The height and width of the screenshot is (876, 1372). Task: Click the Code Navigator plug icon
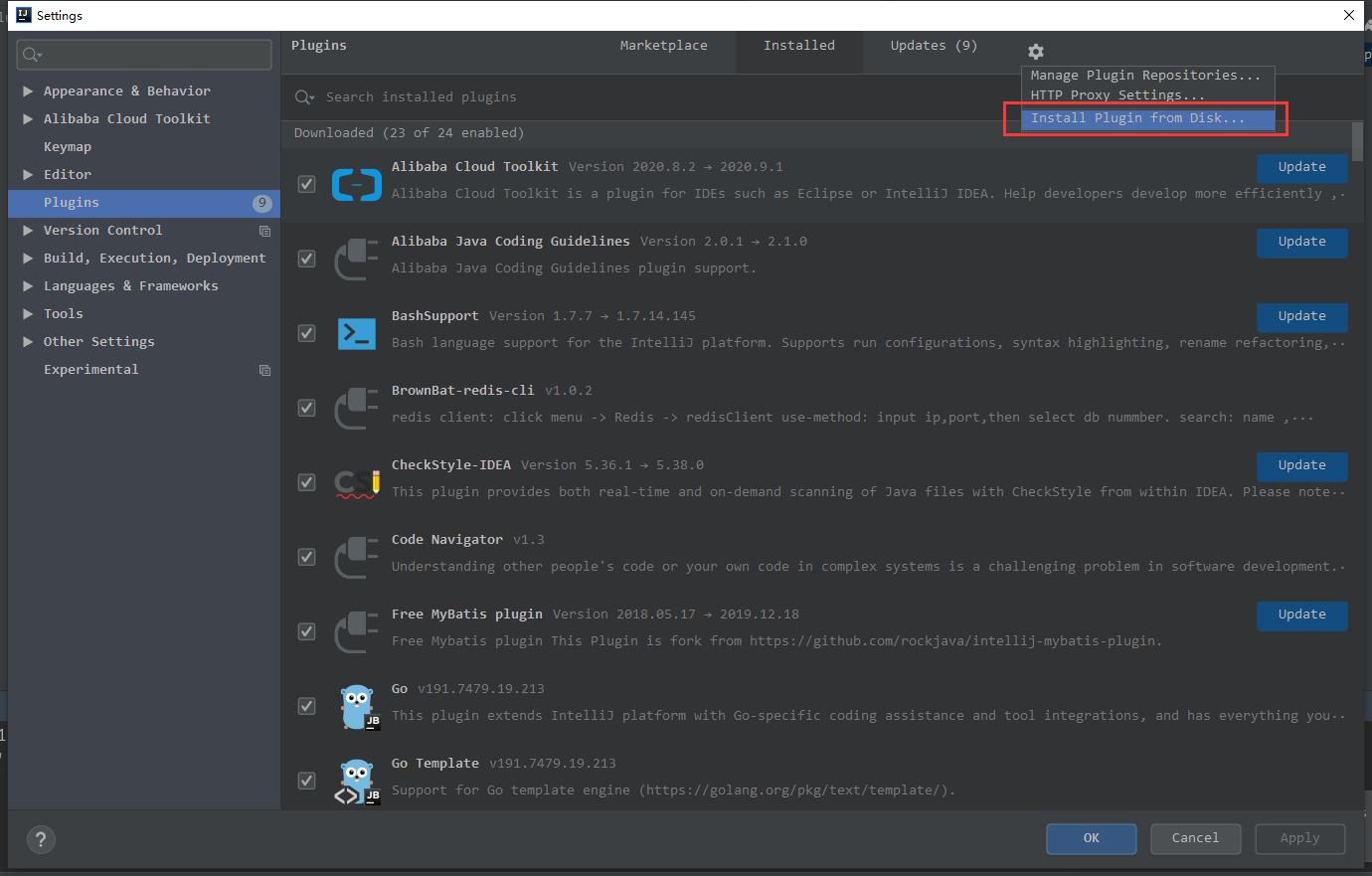(x=356, y=557)
